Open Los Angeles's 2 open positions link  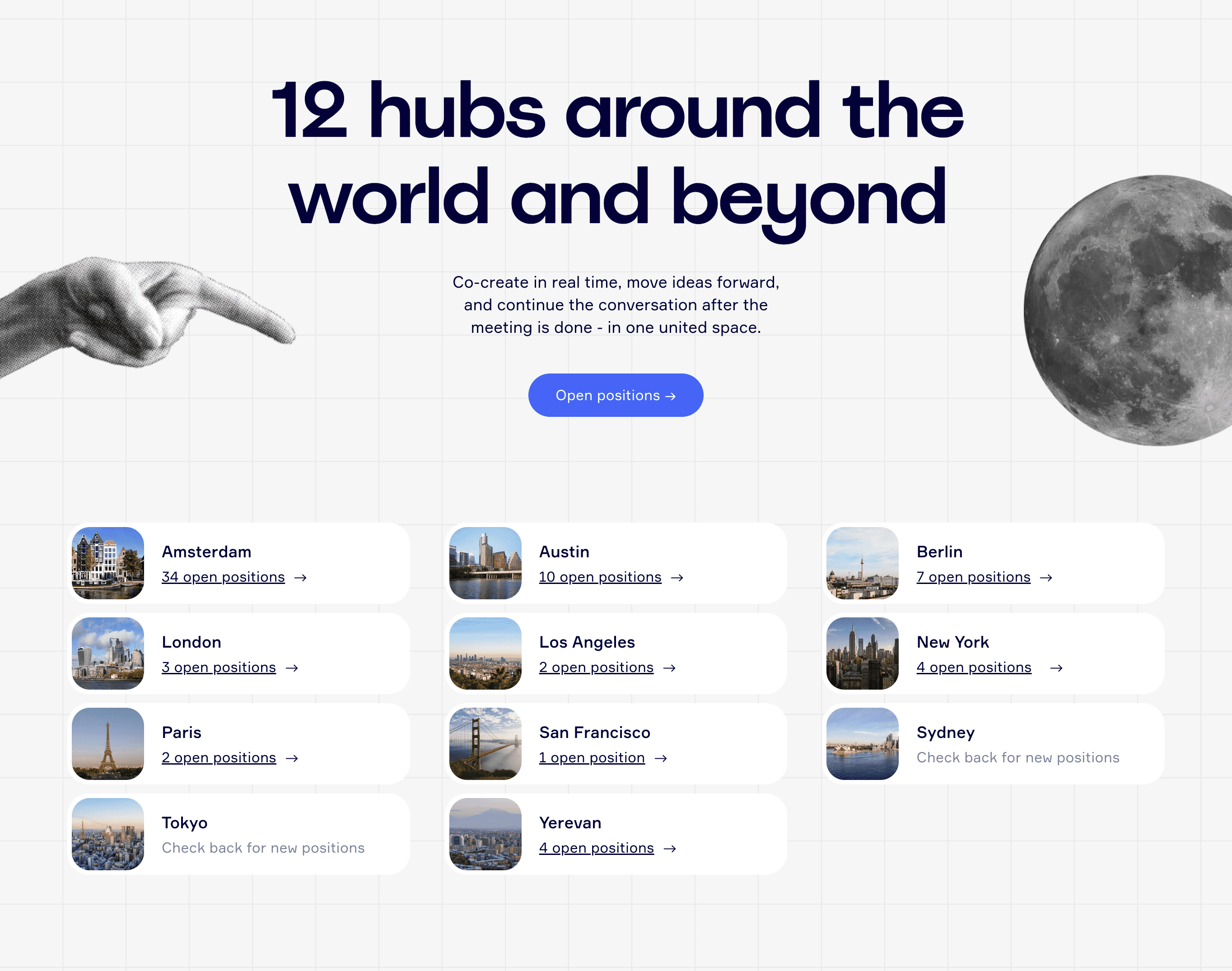[x=596, y=668]
